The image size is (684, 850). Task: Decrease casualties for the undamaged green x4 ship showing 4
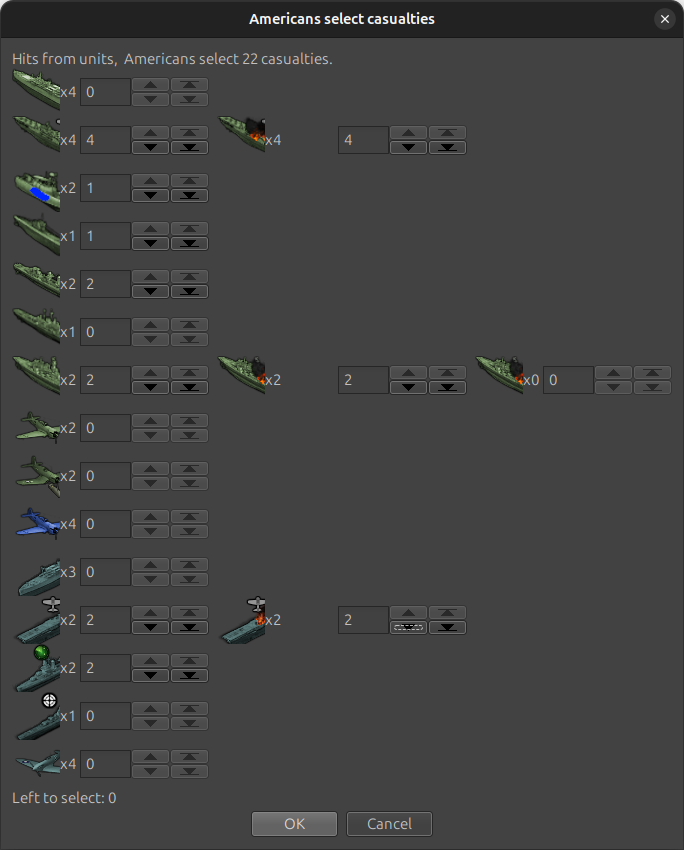[151, 147]
